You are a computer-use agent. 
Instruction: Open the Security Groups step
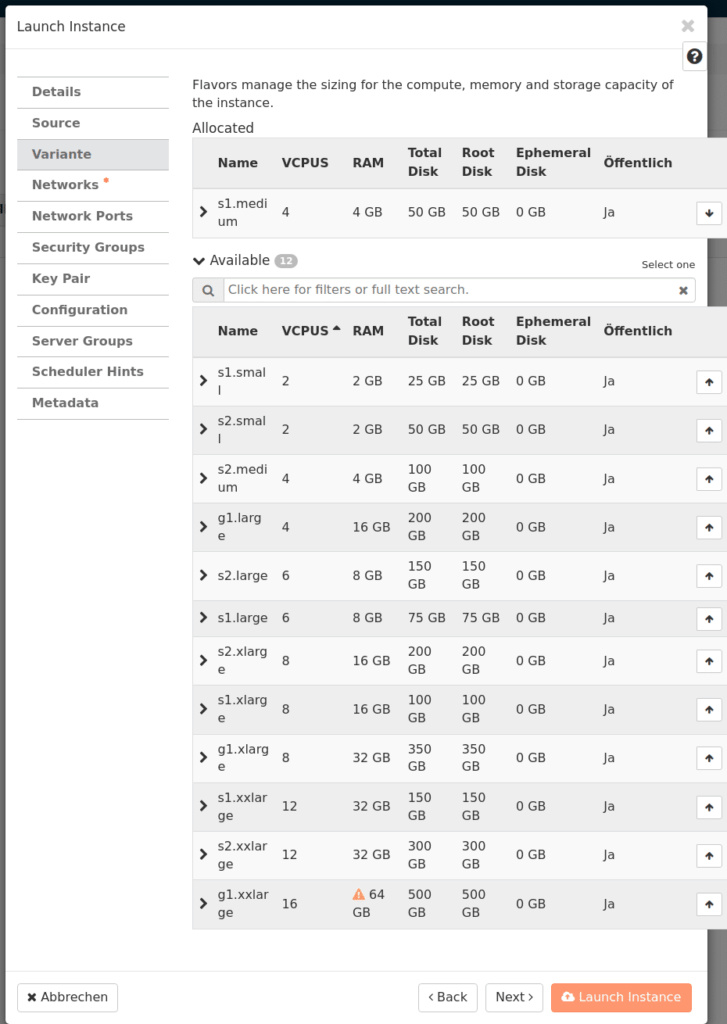coord(88,247)
